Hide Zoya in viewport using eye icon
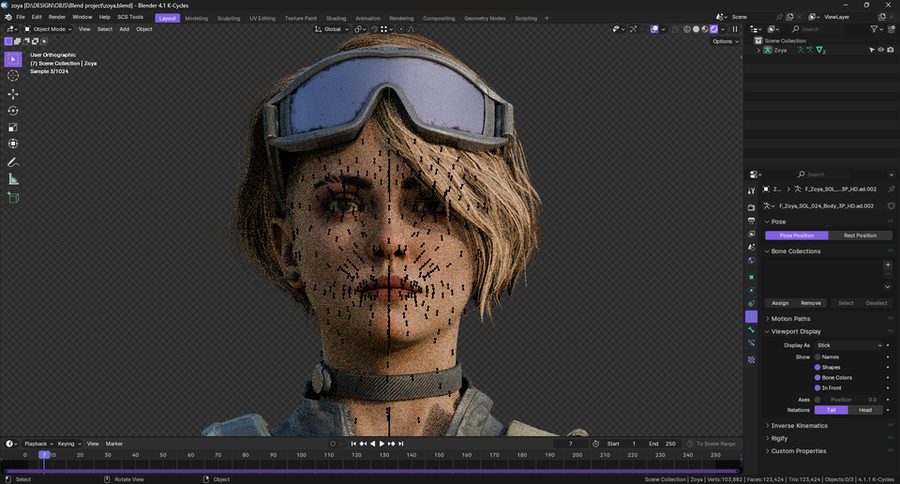 pyautogui.click(x=881, y=50)
